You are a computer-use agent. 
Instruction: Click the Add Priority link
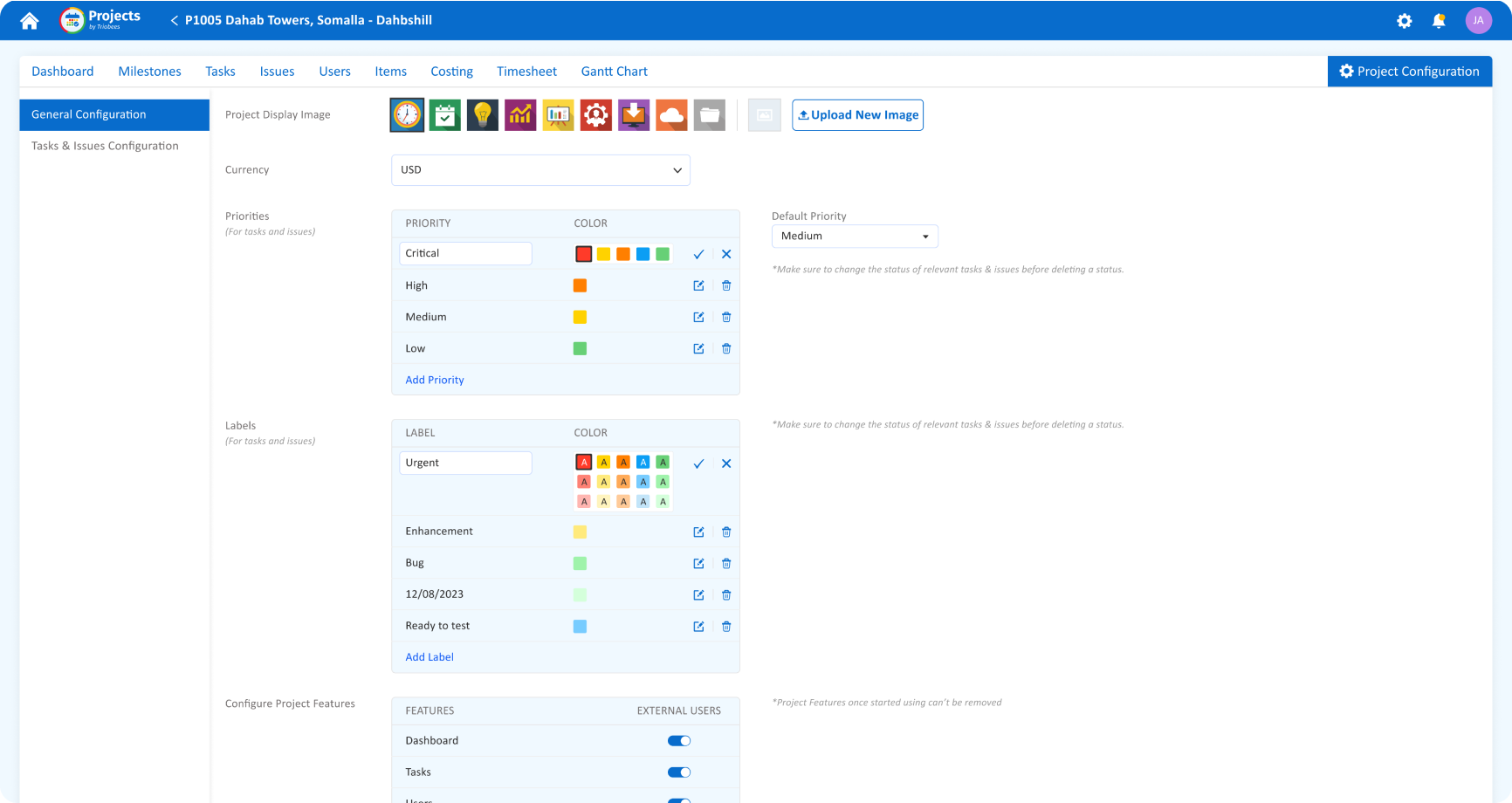click(434, 380)
